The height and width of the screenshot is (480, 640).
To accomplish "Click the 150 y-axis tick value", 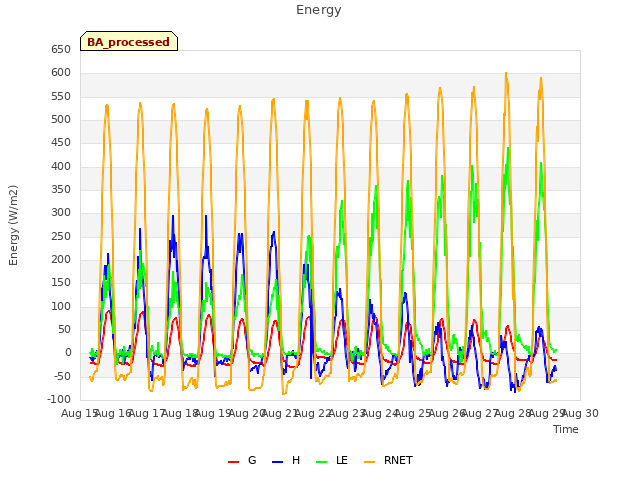I will [x=61, y=282].
